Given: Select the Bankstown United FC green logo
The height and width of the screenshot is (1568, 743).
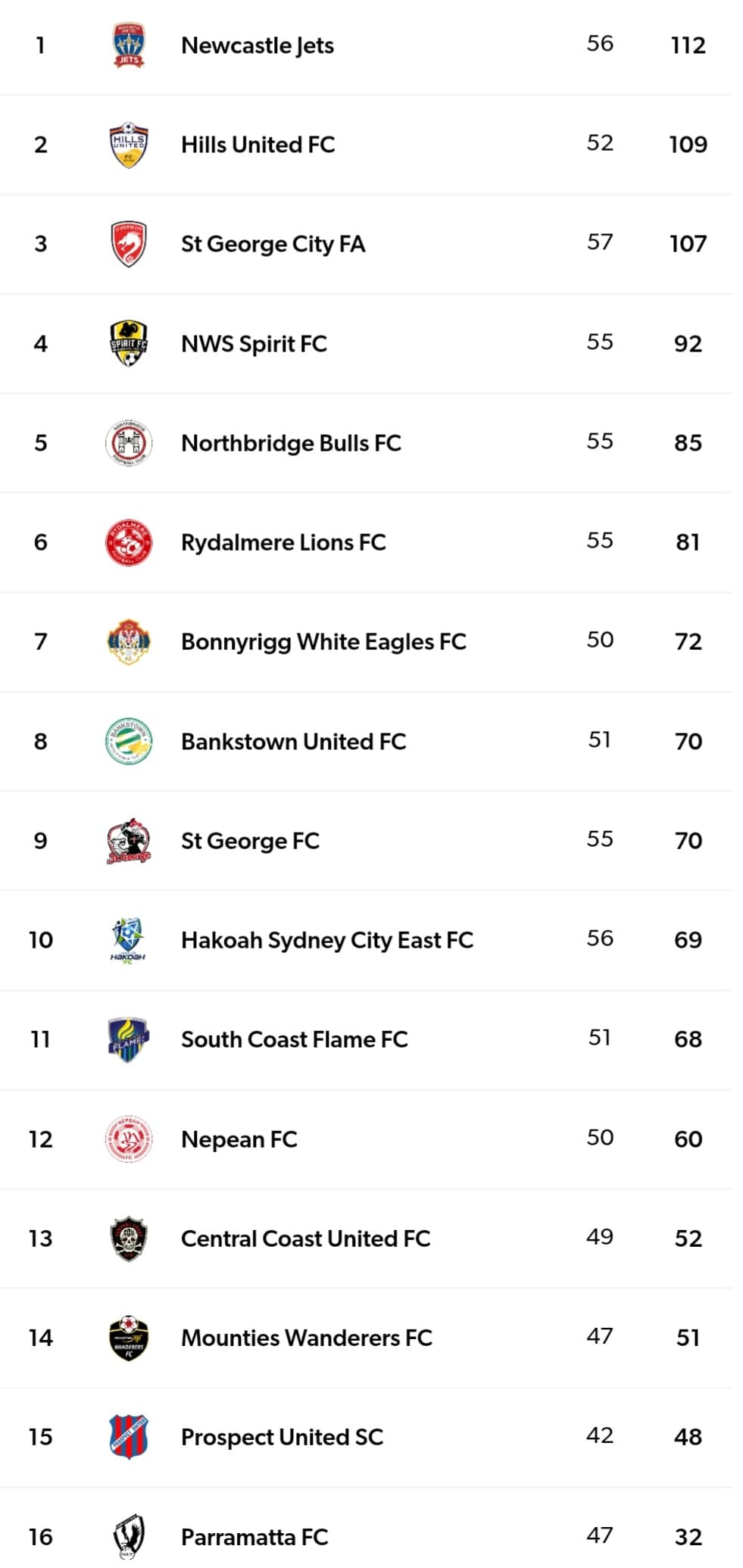Looking at the screenshot, I should tap(129, 741).
